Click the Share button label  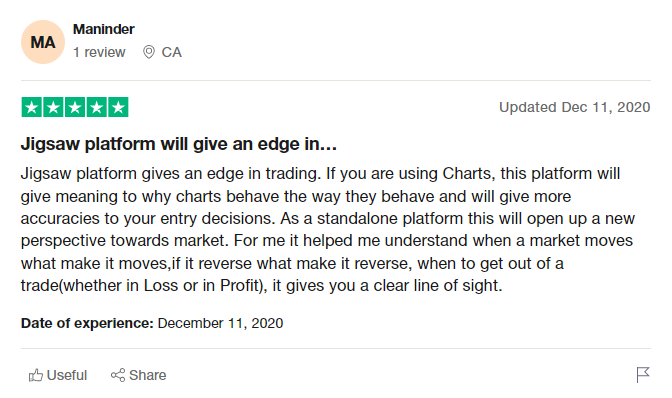click(x=148, y=375)
